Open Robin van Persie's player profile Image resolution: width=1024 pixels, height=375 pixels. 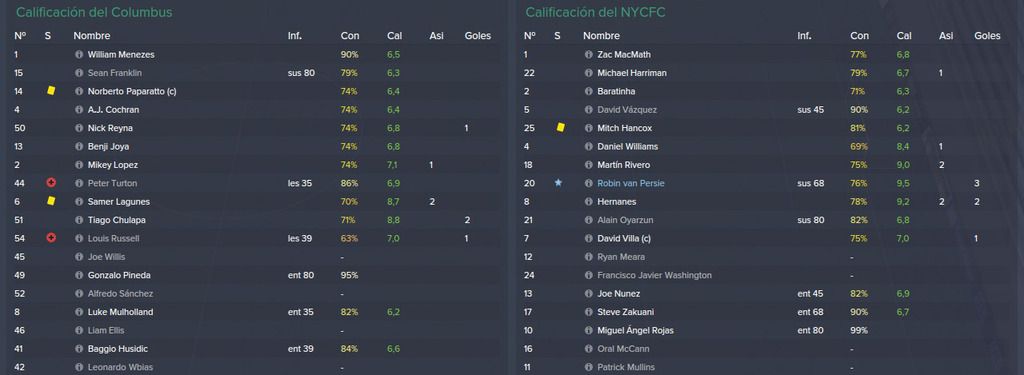pyautogui.click(x=632, y=184)
